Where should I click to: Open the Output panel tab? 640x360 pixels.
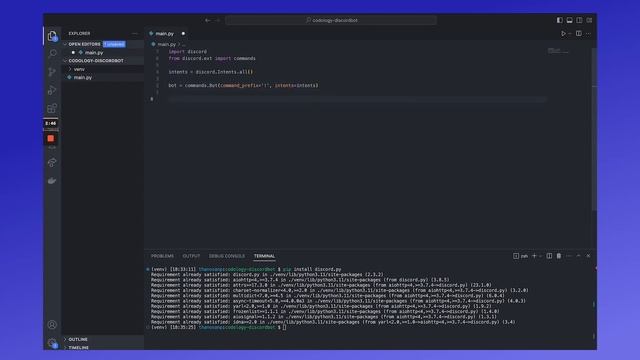click(x=191, y=256)
